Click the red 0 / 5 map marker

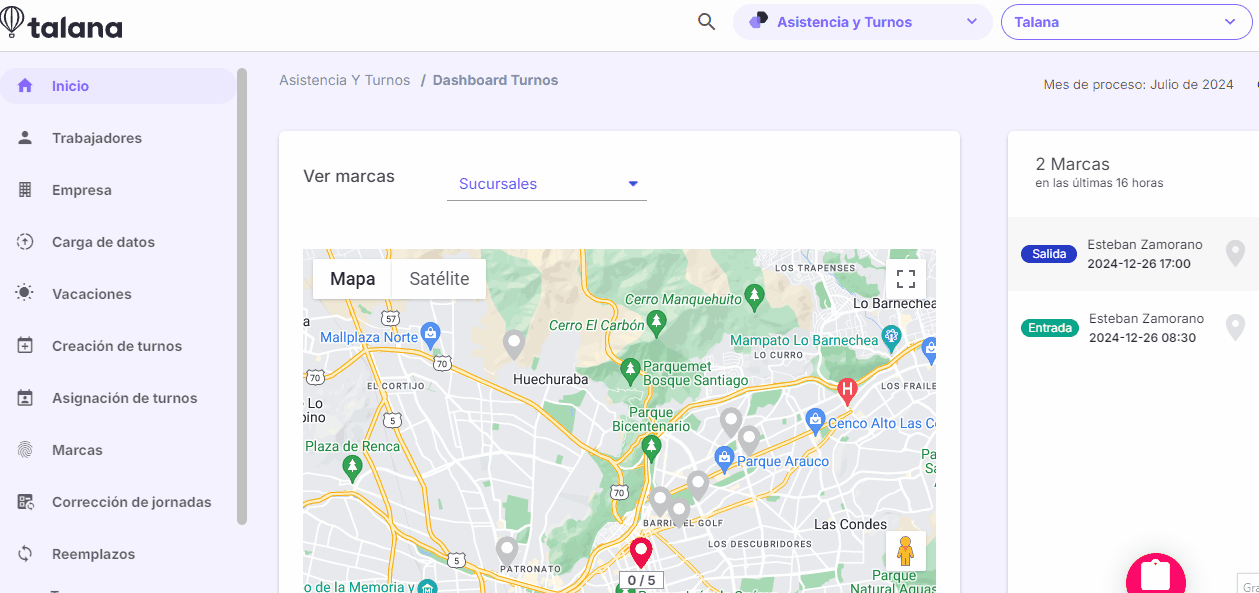pos(640,553)
